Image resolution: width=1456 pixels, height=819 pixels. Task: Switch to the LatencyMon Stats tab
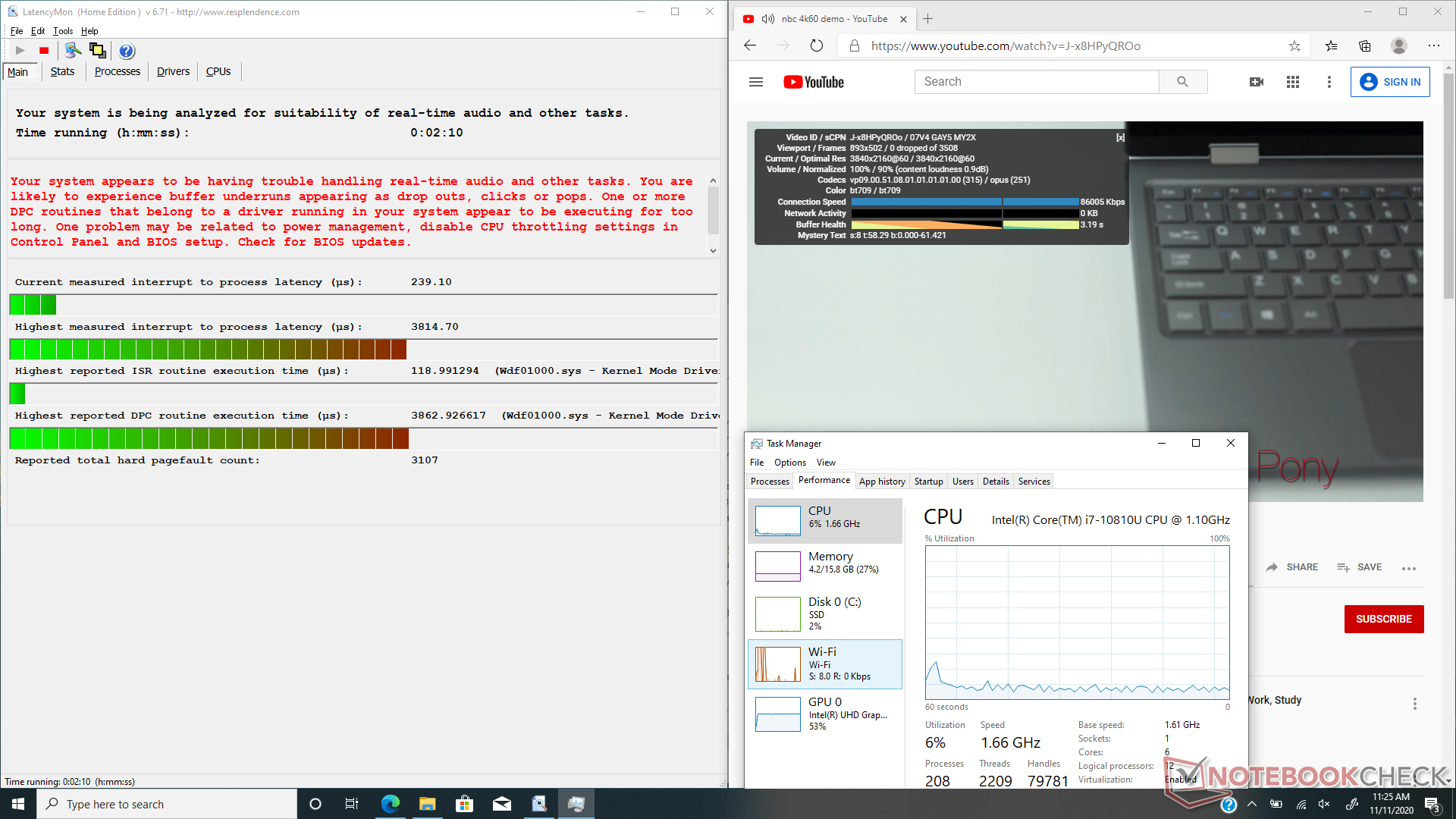coord(62,71)
